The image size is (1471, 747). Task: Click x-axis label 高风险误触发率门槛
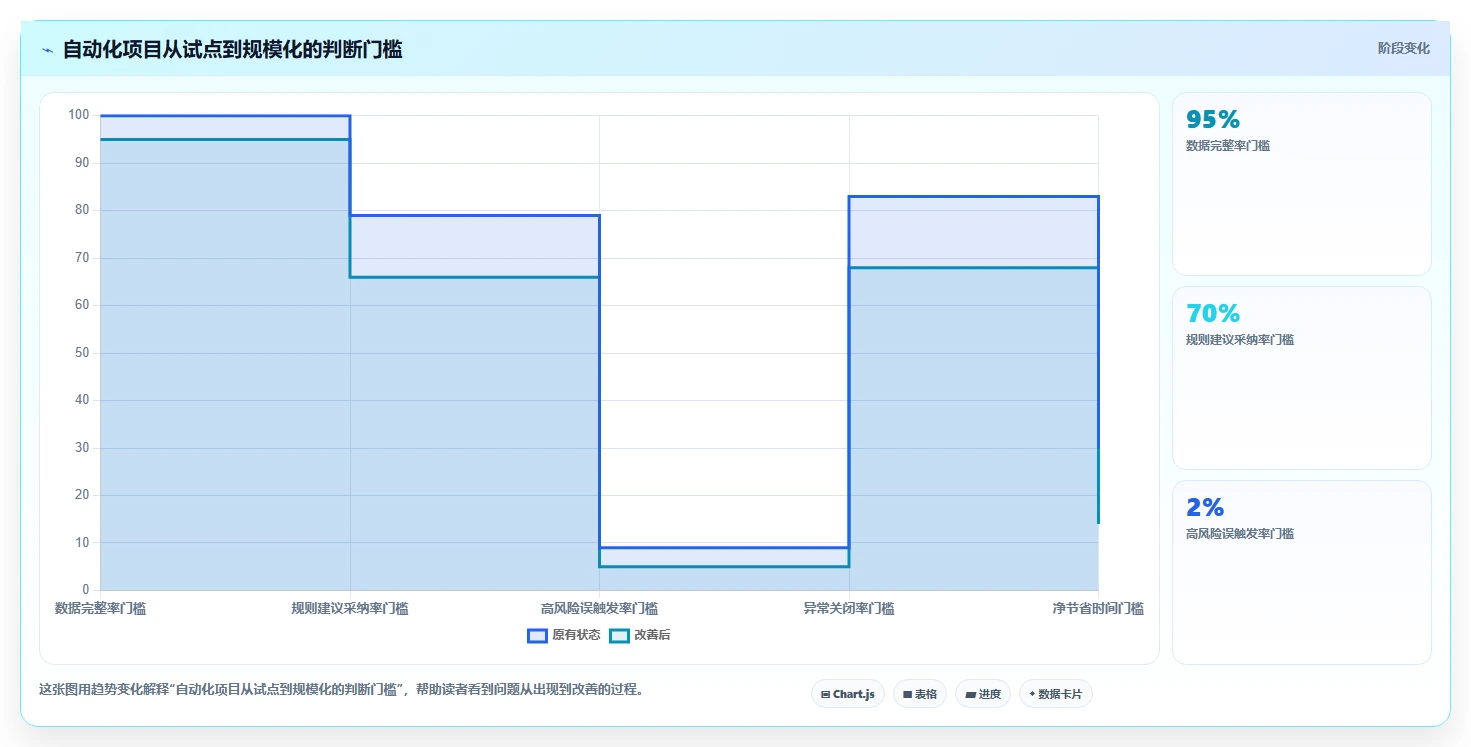pos(599,608)
